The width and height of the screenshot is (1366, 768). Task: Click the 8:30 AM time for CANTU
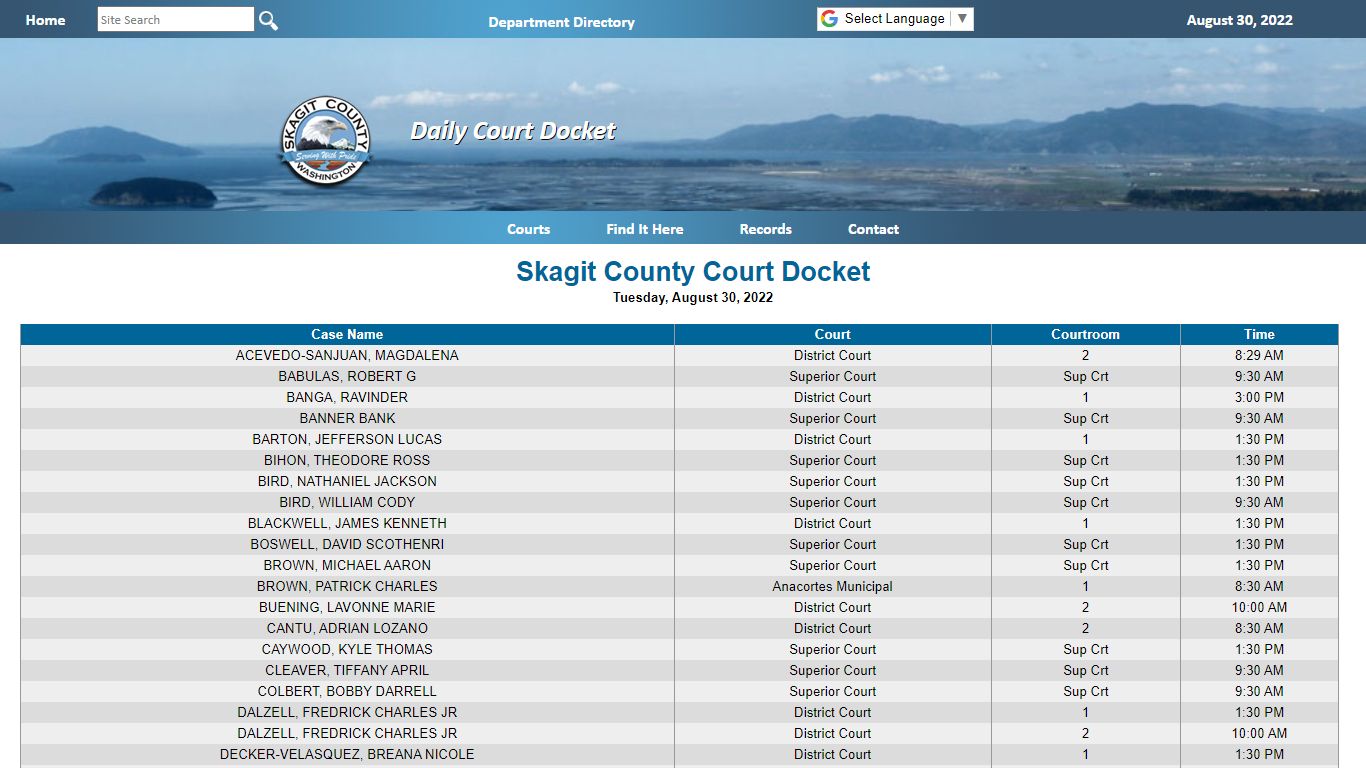(1260, 628)
